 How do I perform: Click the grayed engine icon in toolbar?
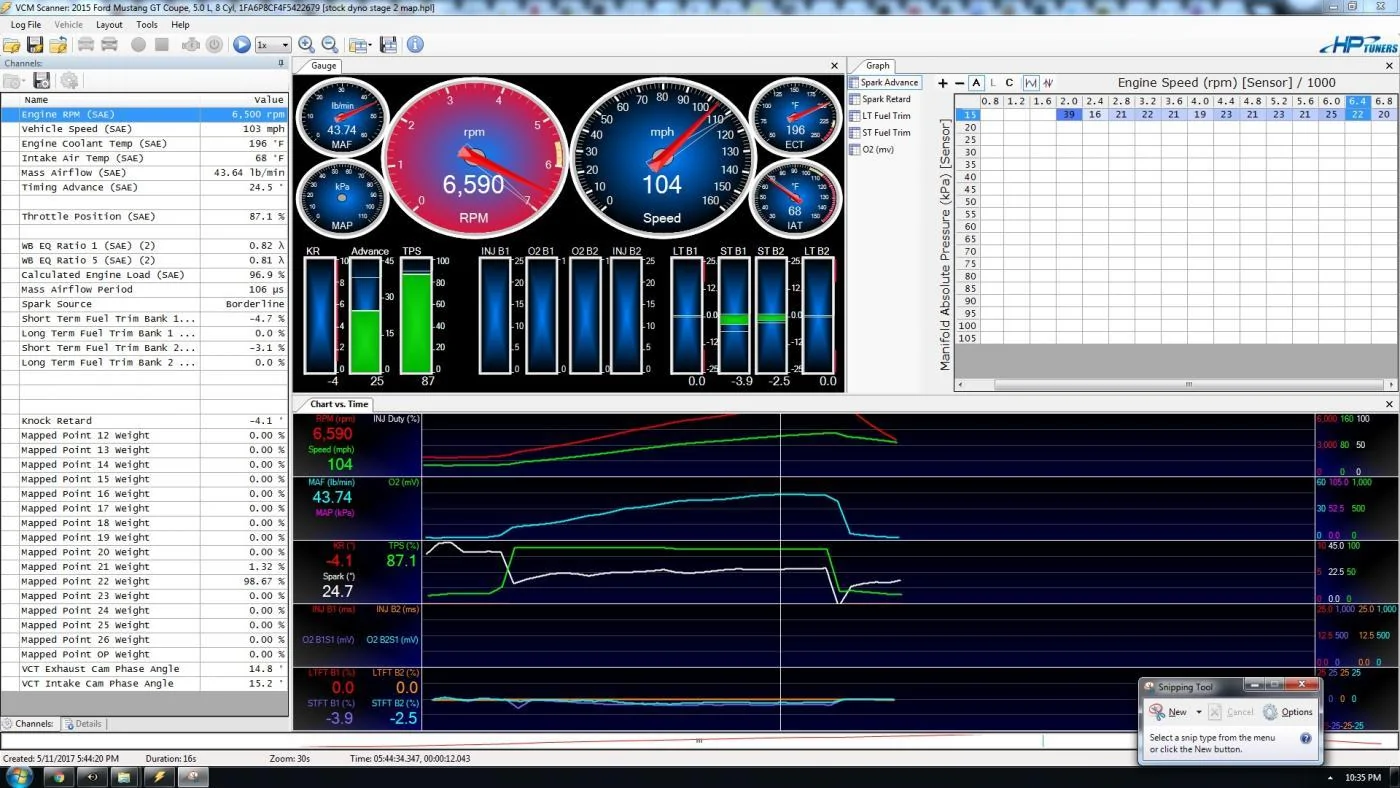click(190, 45)
